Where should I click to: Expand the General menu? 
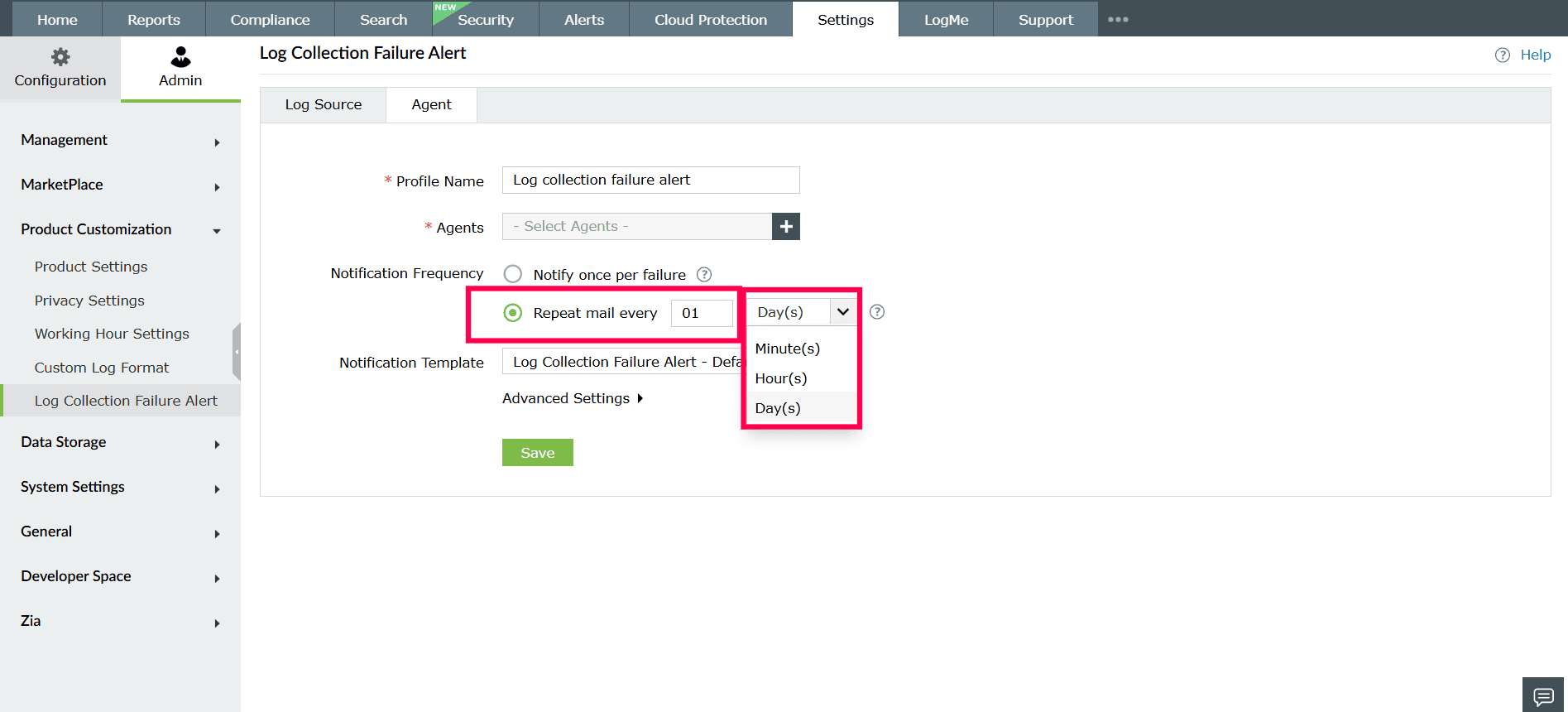point(121,532)
